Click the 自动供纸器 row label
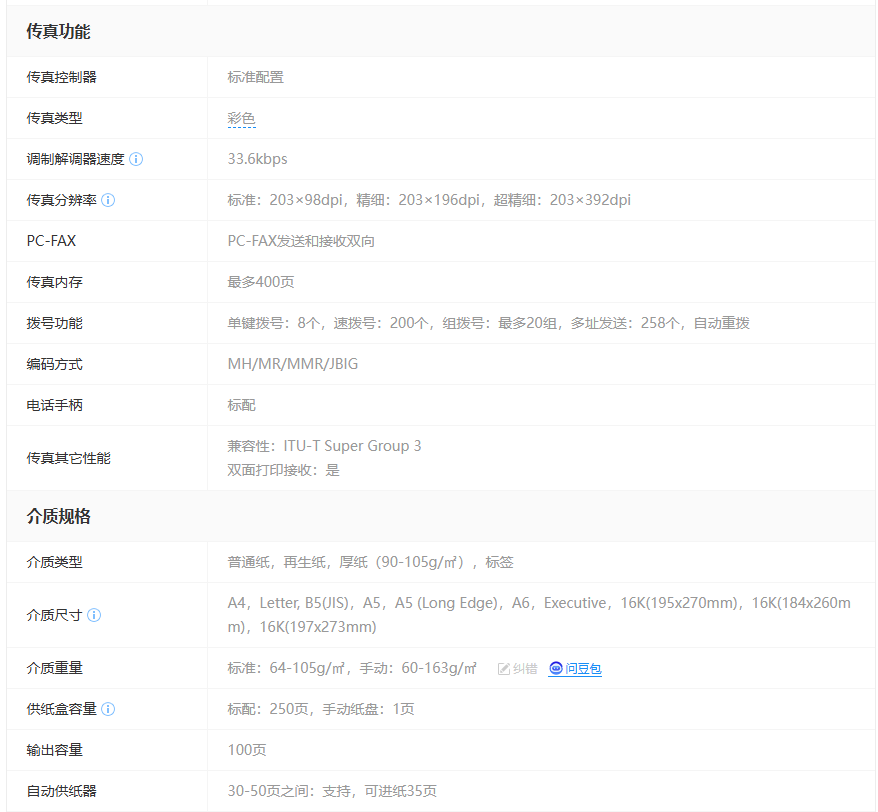Image resolution: width=878 pixels, height=812 pixels. pyautogui.click(x=61, y=791)
